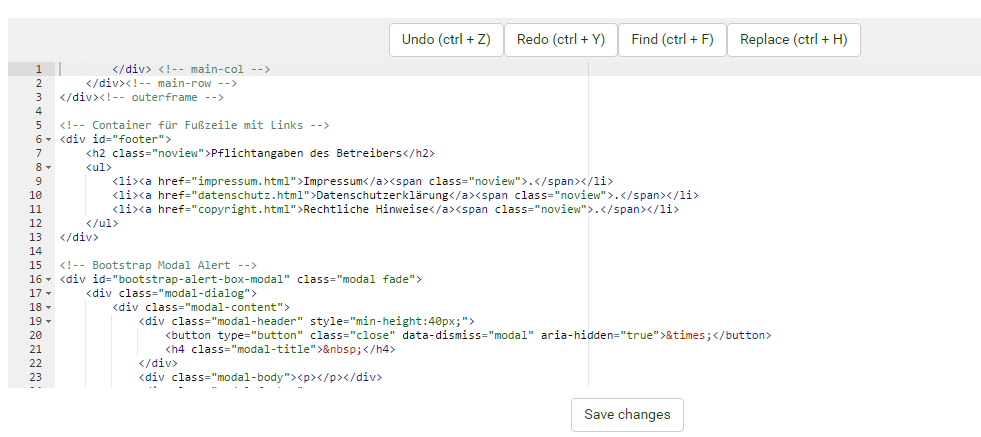Open Find (ctrl + F) search

tap(672, 40)
